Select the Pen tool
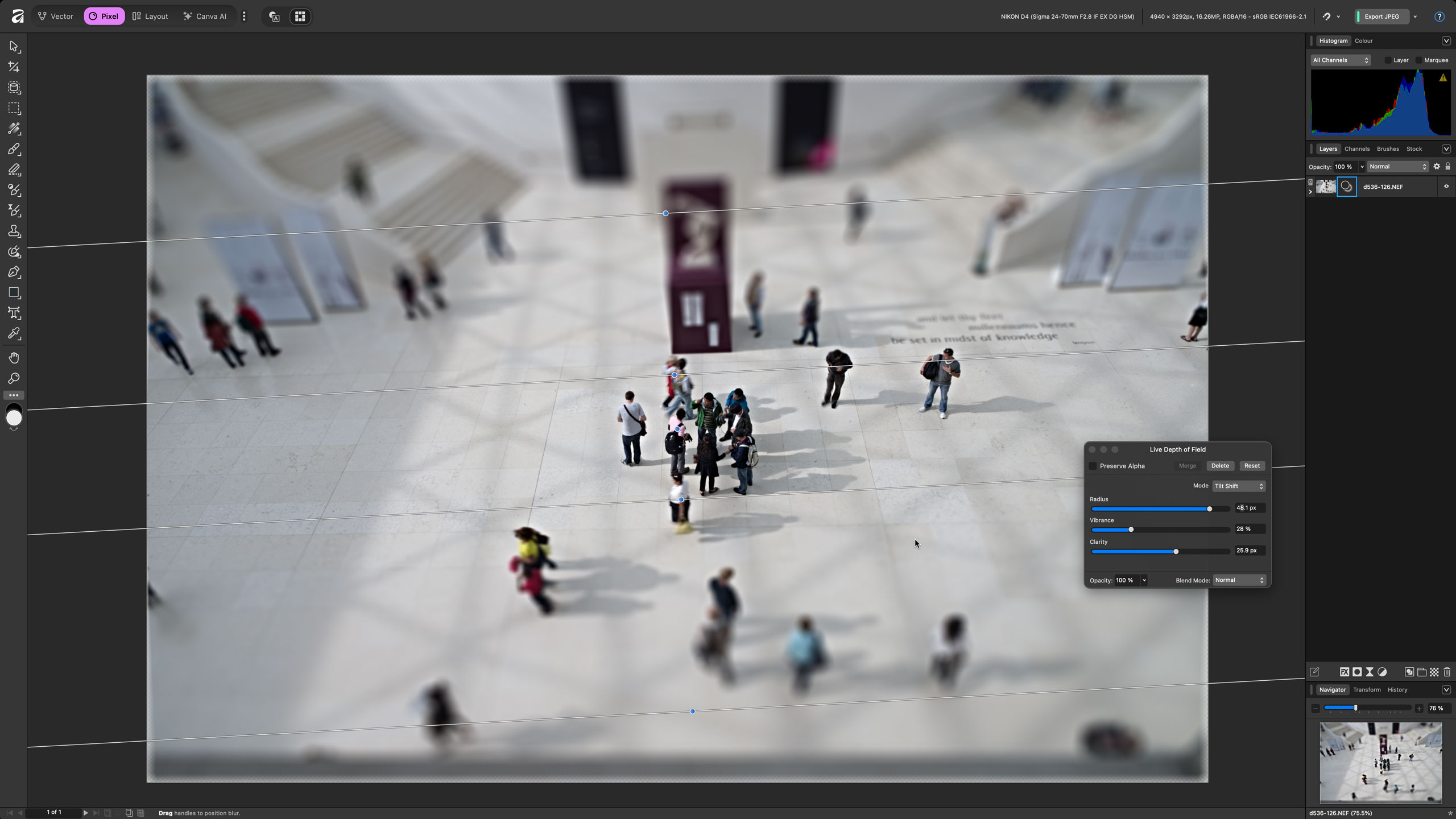 click(14, 272)
